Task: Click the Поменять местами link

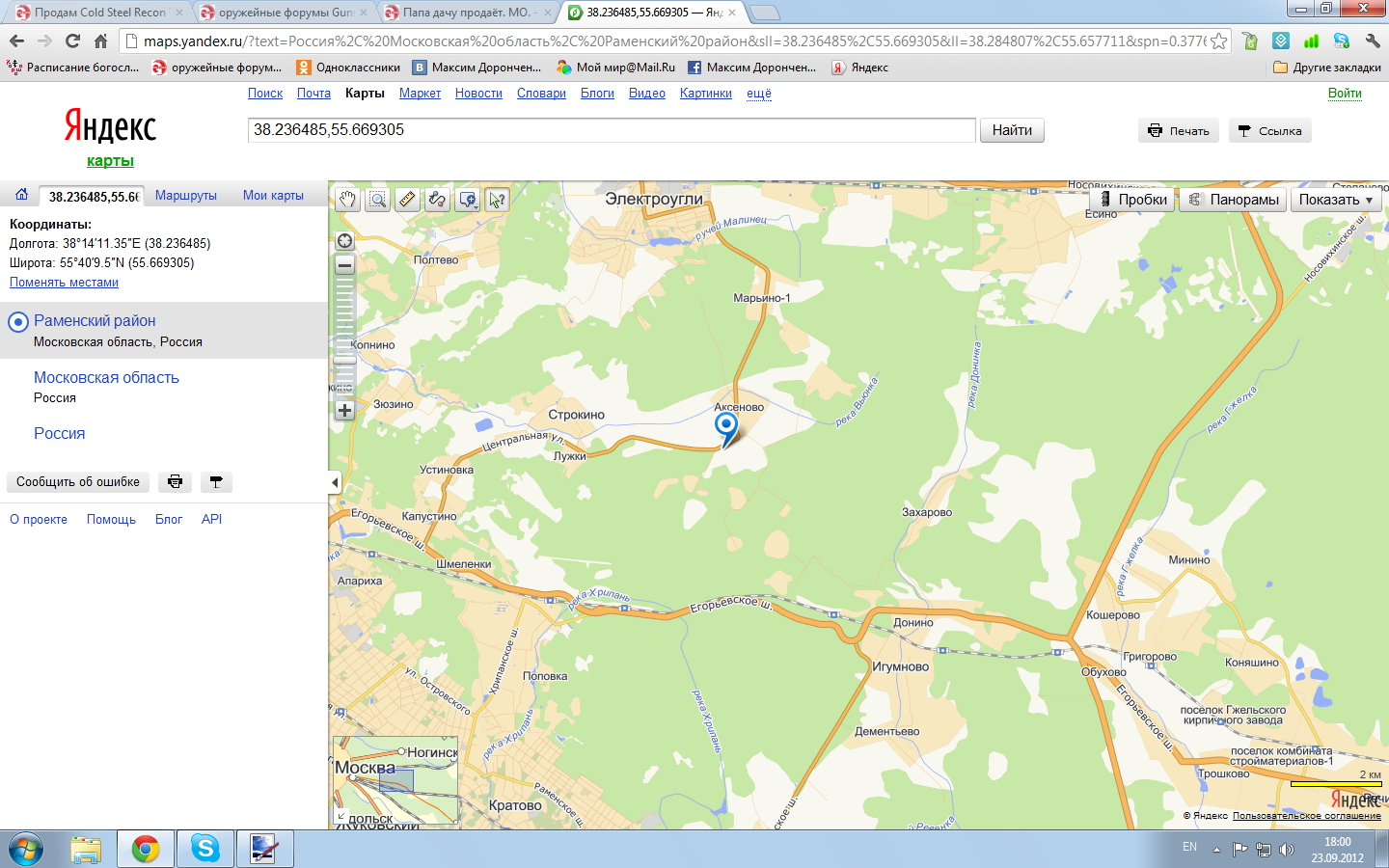Action: 64,283
